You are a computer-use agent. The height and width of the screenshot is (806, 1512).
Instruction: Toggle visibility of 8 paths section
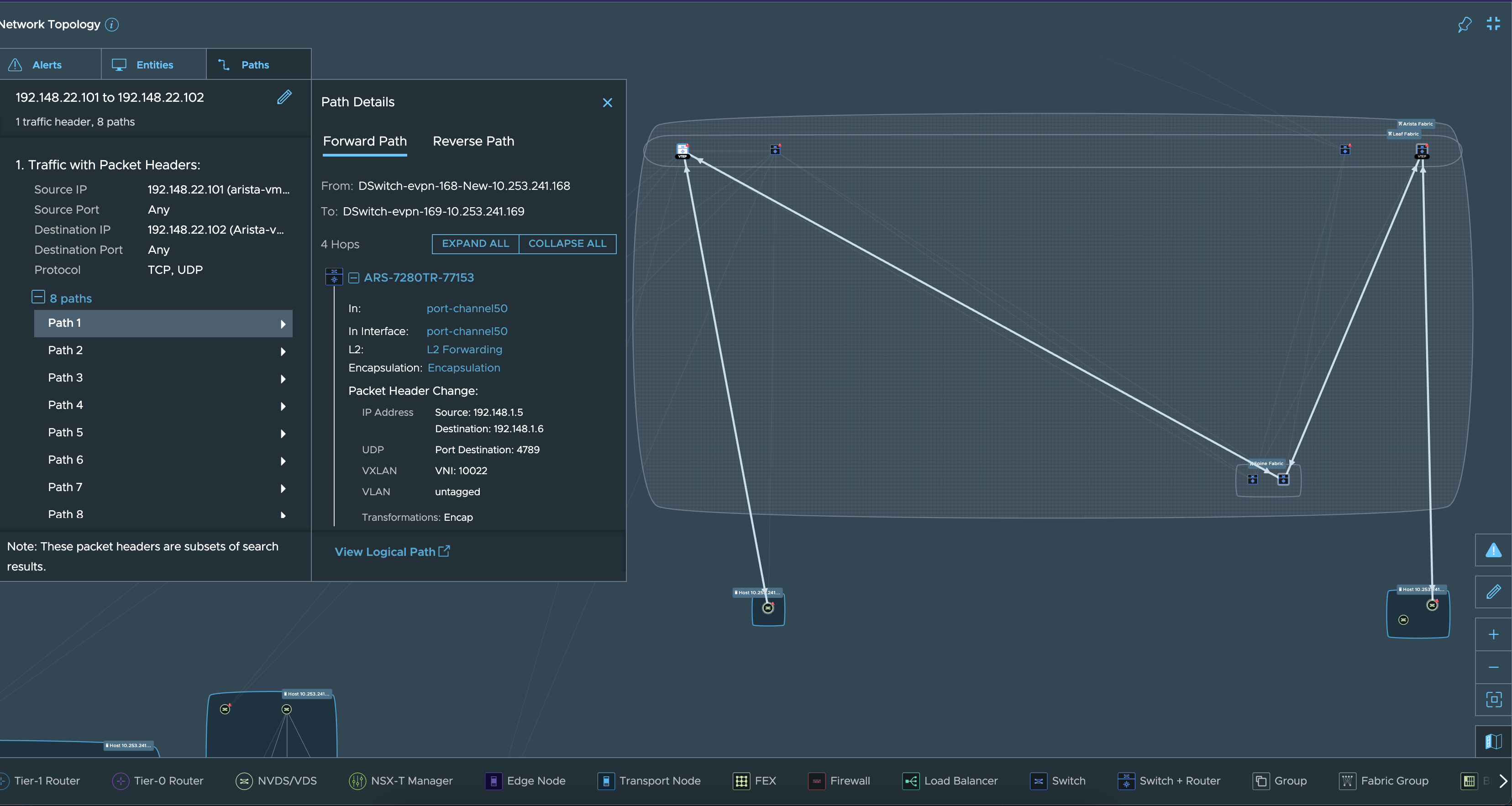click(x=37, y=297)
